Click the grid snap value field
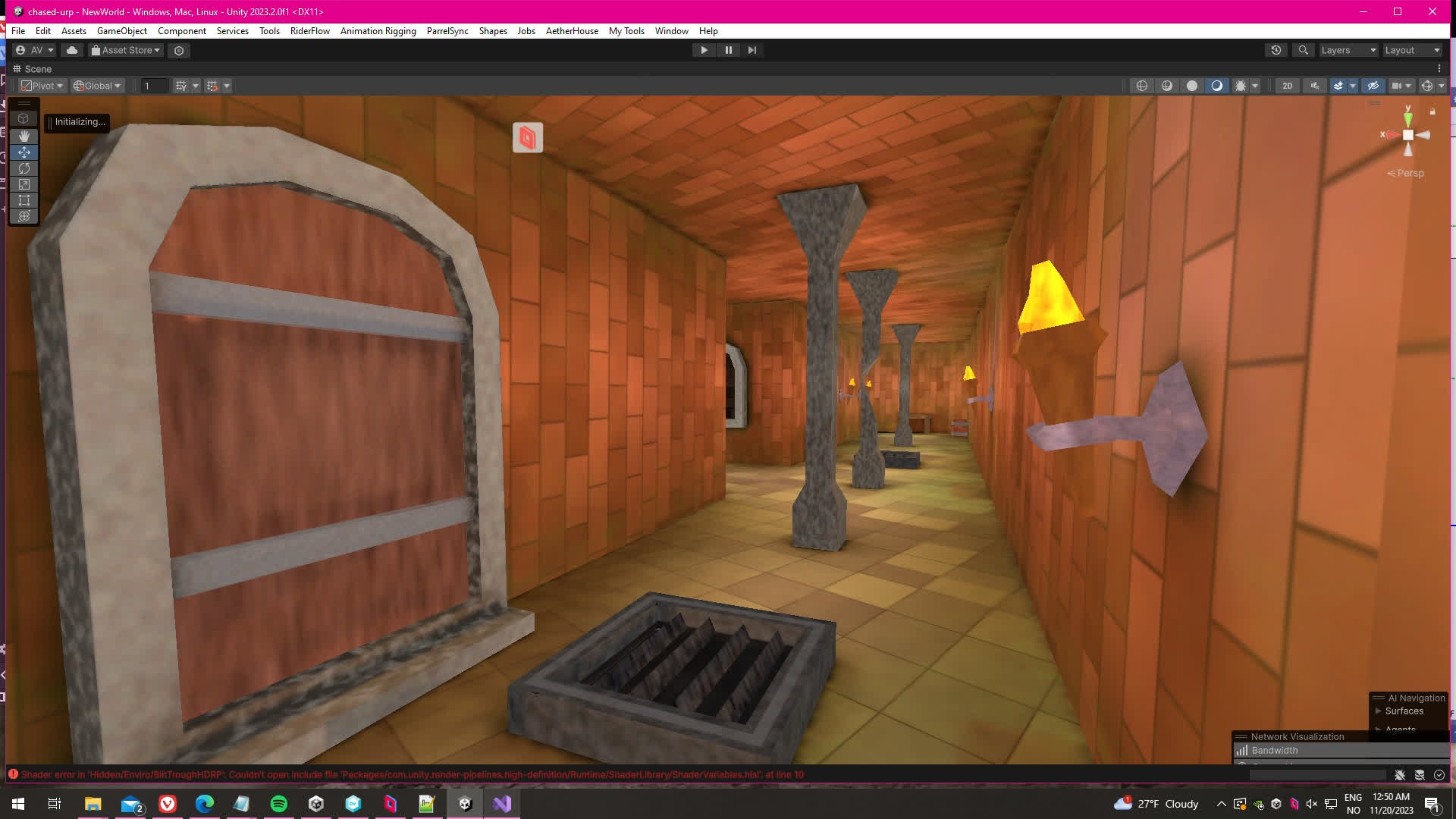Image resolution: width=1456 pixels, height=819 pixels. [154, 86]
